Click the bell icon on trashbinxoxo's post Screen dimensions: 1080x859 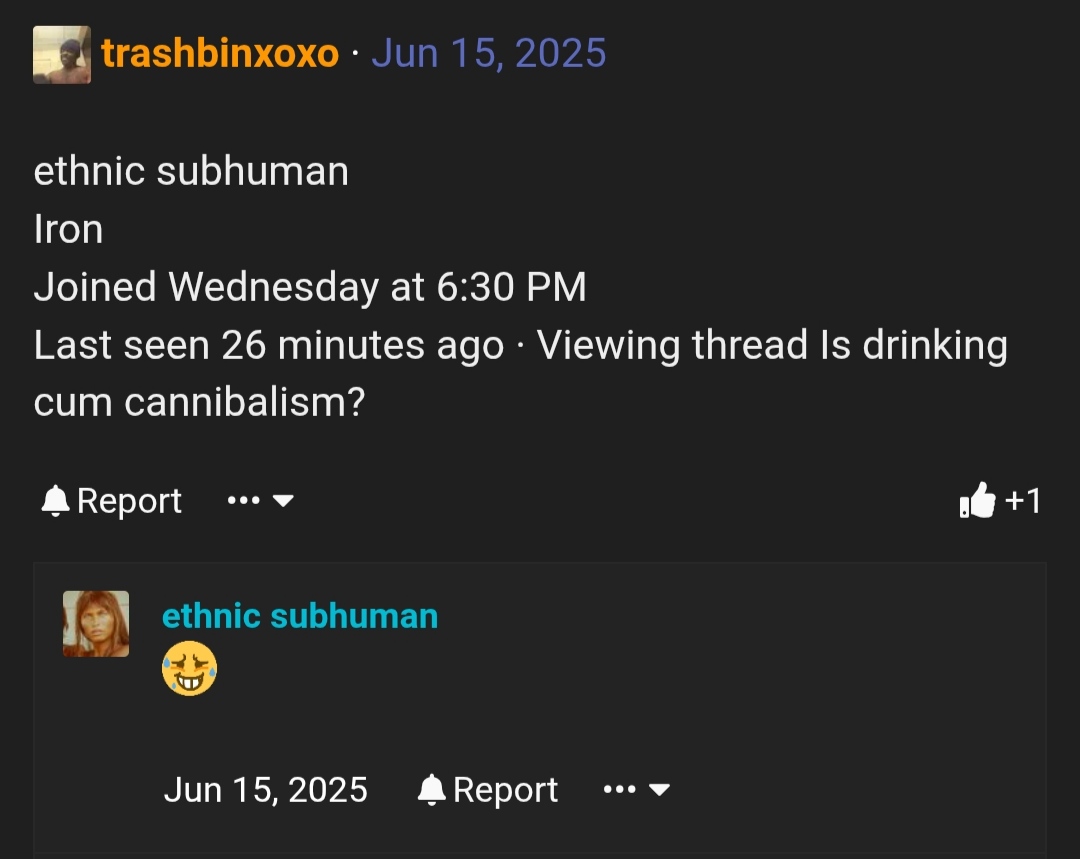(56, 501)
